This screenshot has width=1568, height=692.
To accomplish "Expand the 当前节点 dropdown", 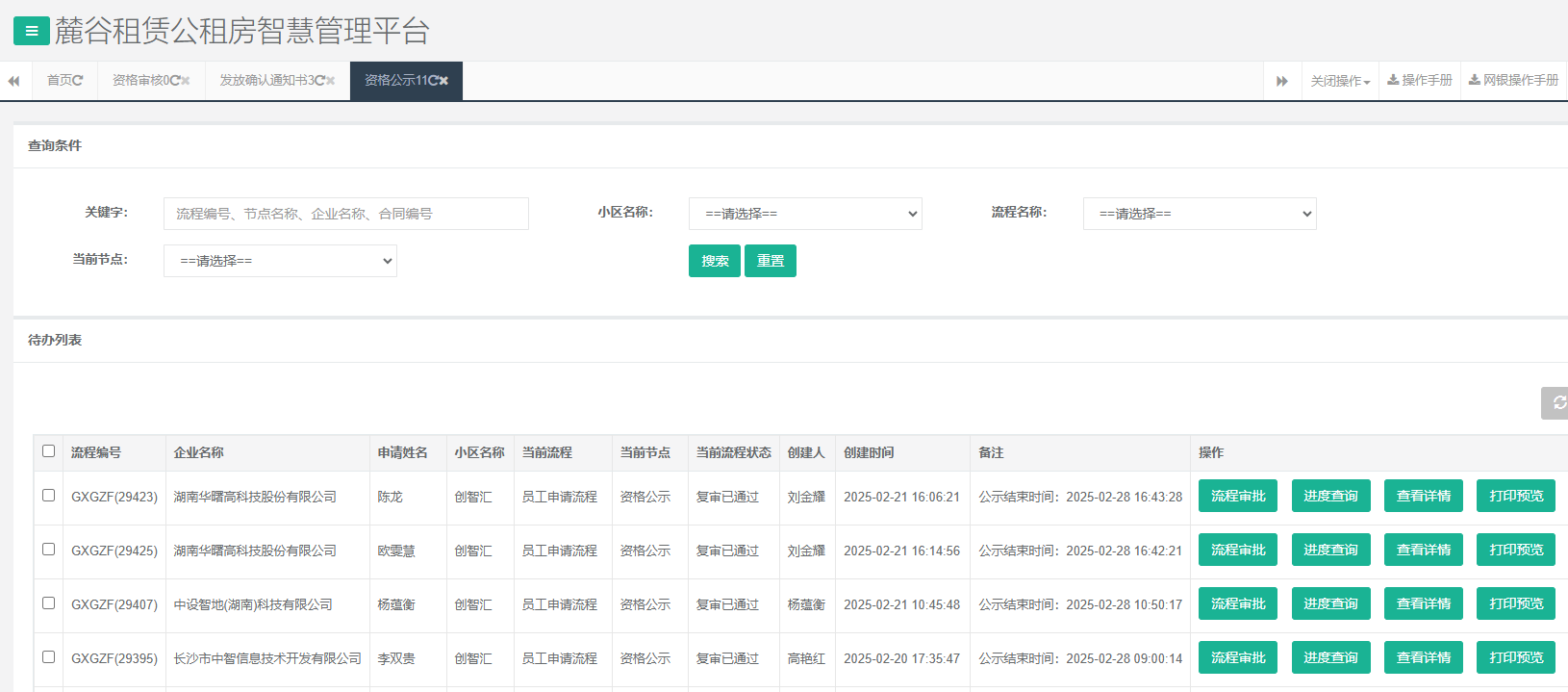I will tap(280, 261).
